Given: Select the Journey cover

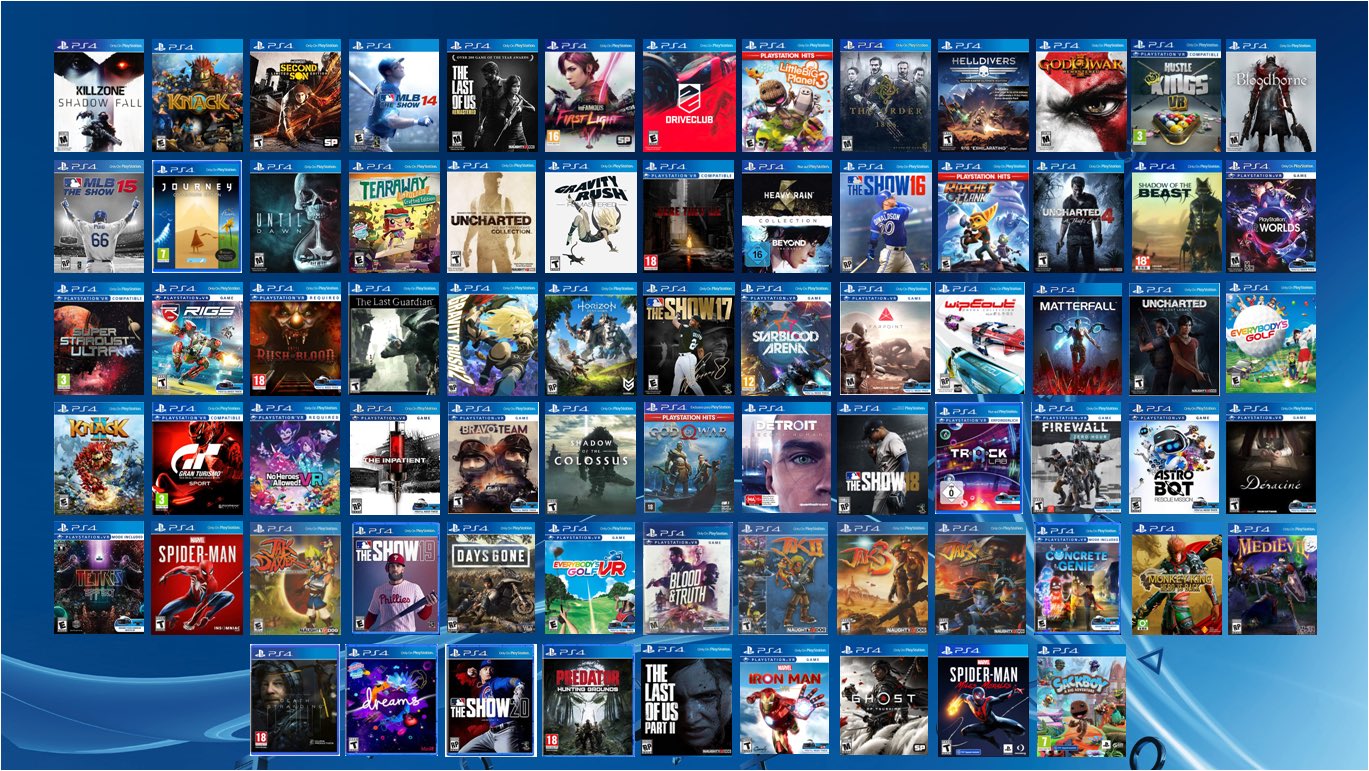Looking at the screenshot, I should point(197,216).
